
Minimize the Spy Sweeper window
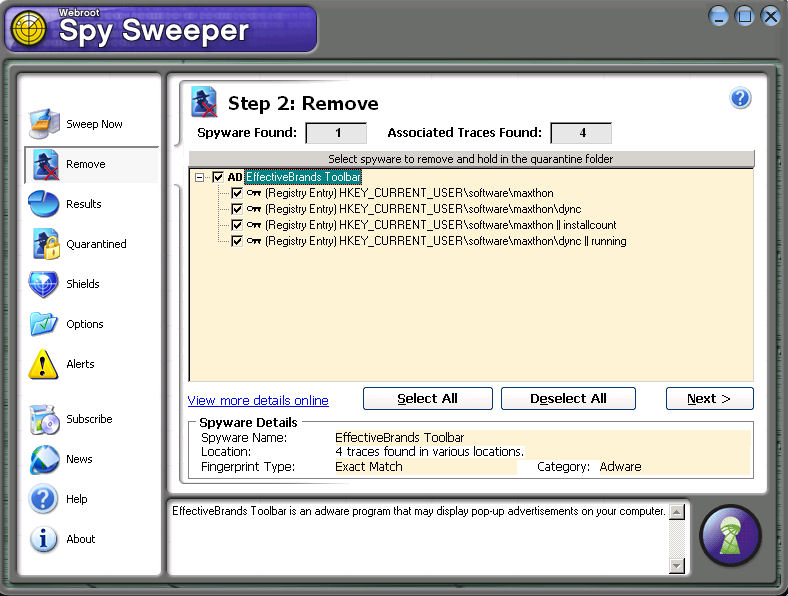[718, 16]
